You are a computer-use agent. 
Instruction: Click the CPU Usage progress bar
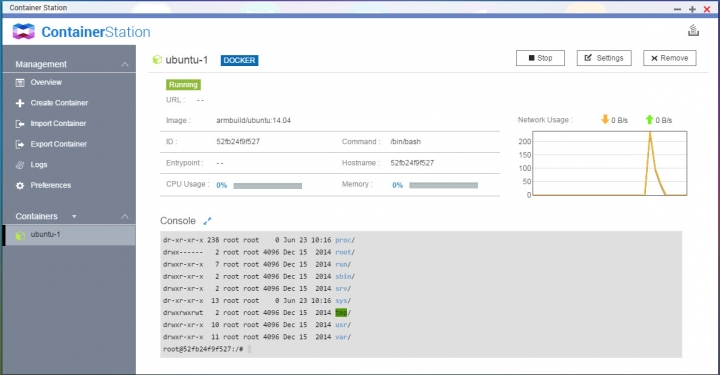[x=268, y=185]
